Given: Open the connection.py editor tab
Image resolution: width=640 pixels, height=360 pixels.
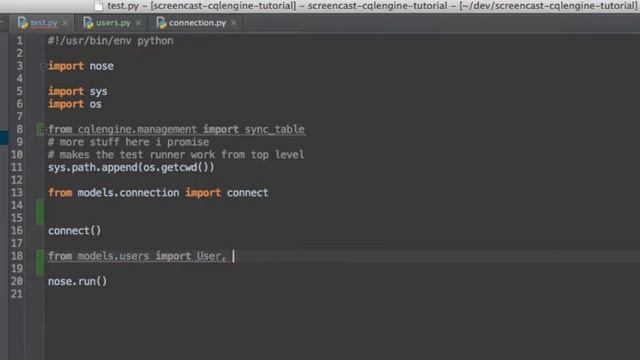Looking at the screenshot, I should tap(198, 23).
